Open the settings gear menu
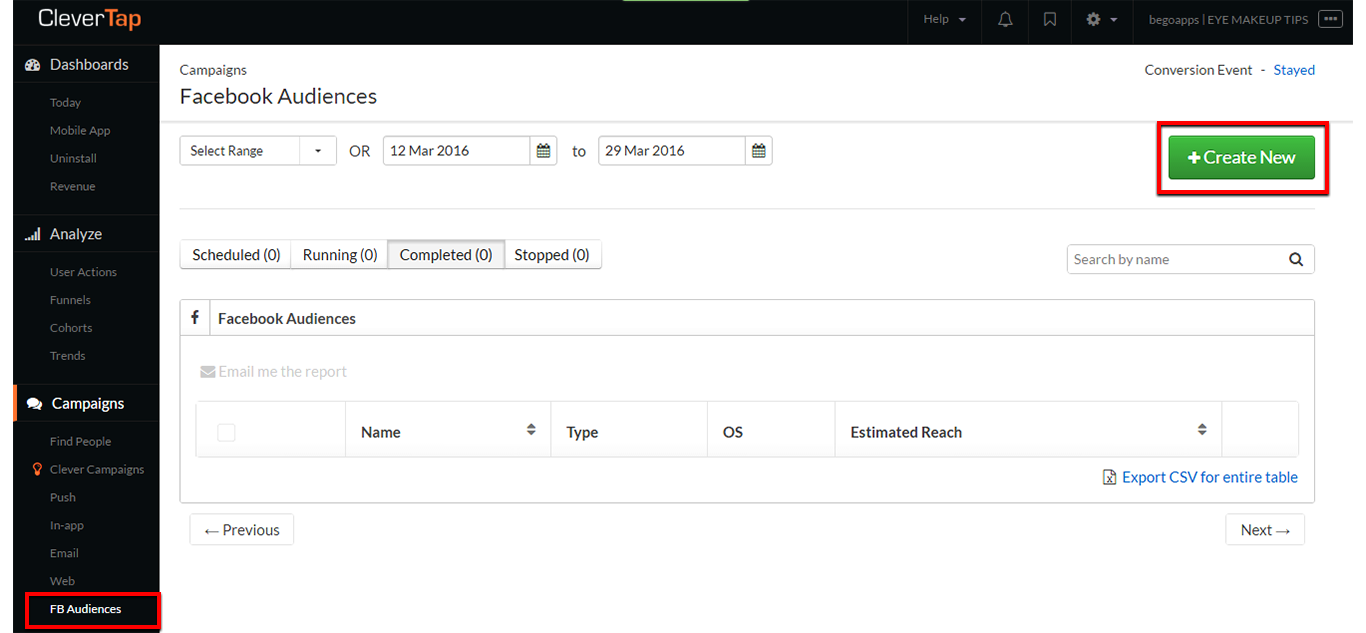This screenshot has width=1366, height=633. pyautogui.click(x=1102, y=19)
